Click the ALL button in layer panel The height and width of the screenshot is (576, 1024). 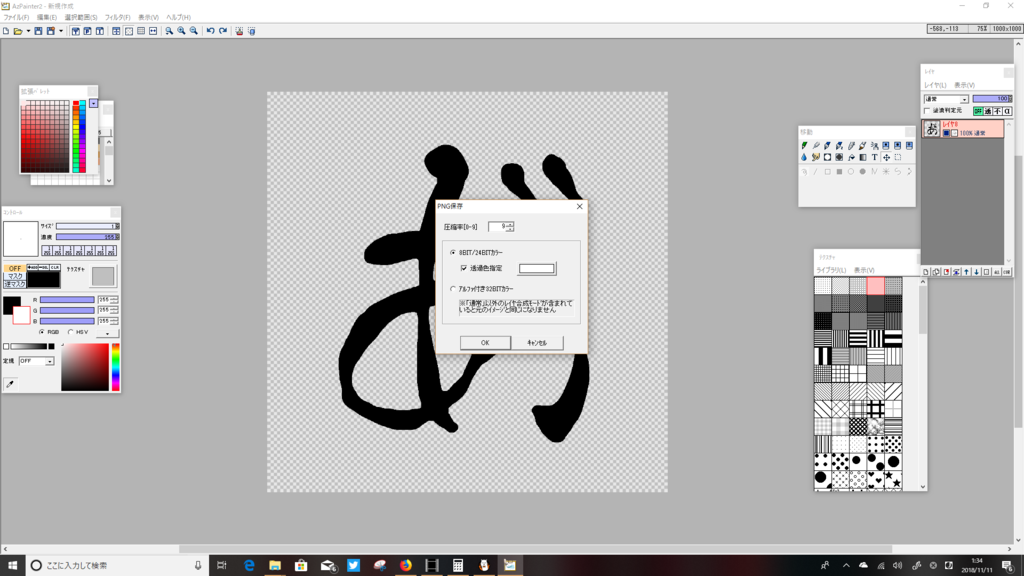click(x=997, y=272)
